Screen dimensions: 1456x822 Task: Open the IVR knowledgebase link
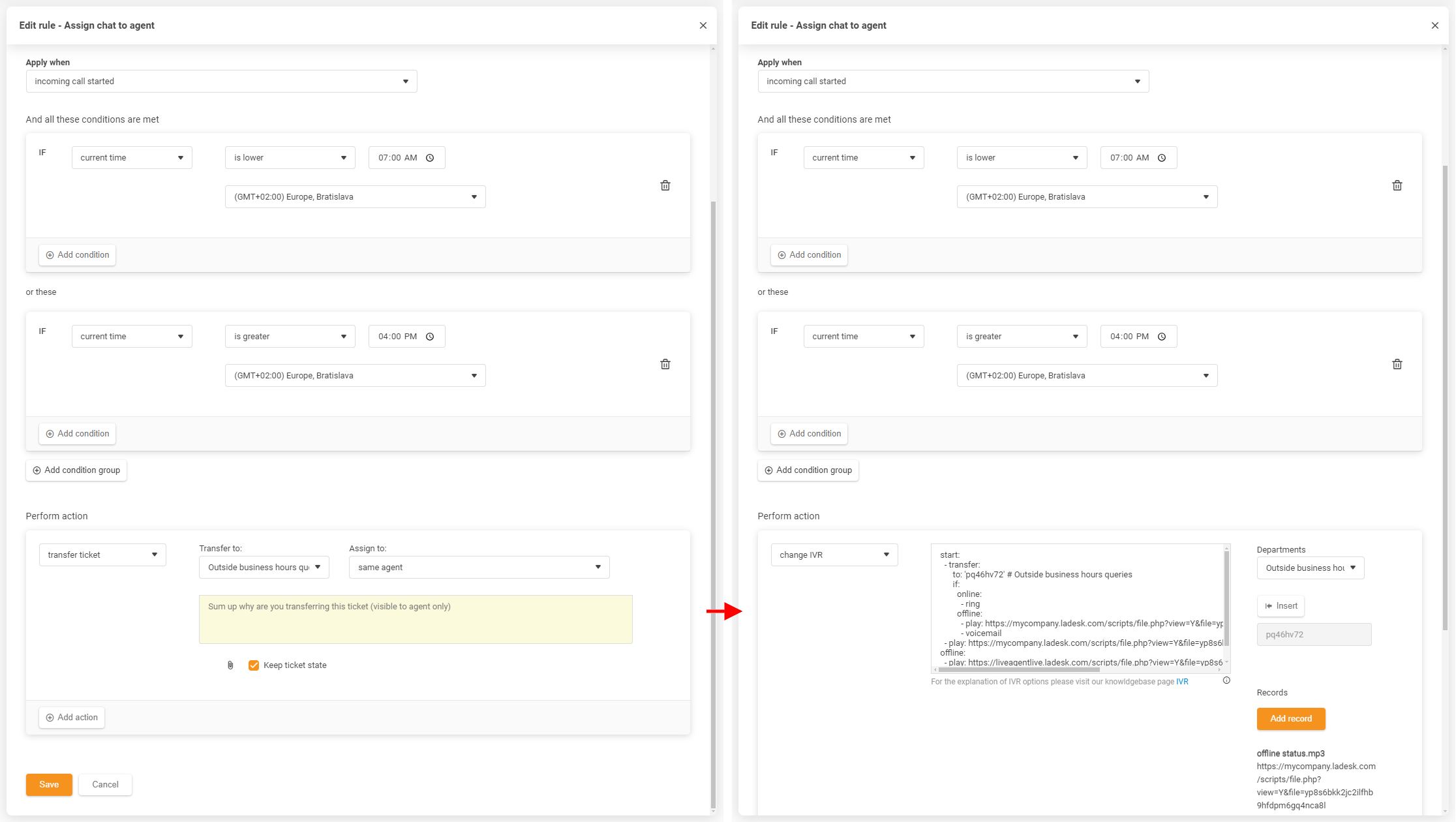[x=1181, y=682]
